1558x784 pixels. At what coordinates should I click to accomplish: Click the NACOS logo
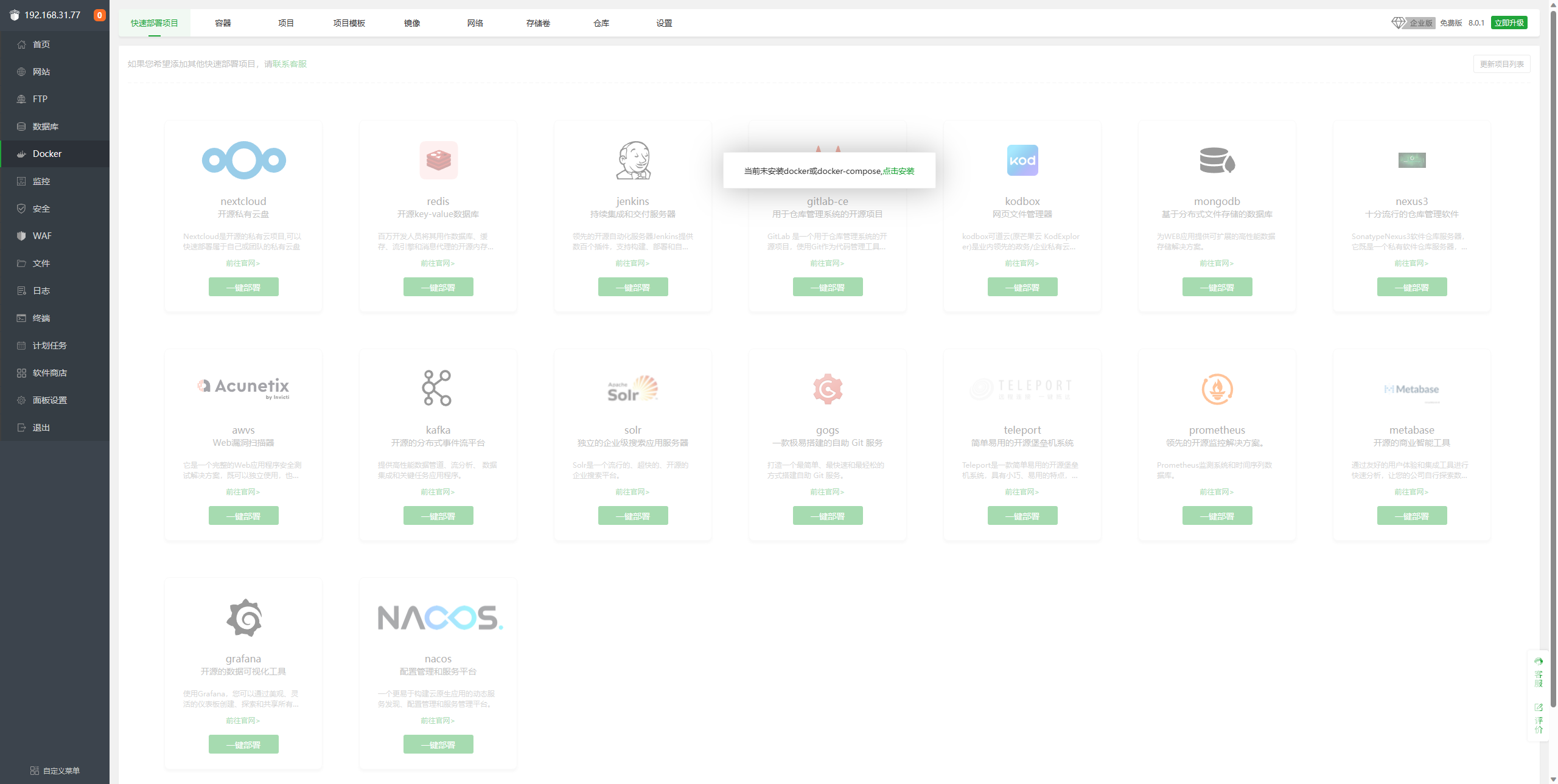tap(441, 618)
